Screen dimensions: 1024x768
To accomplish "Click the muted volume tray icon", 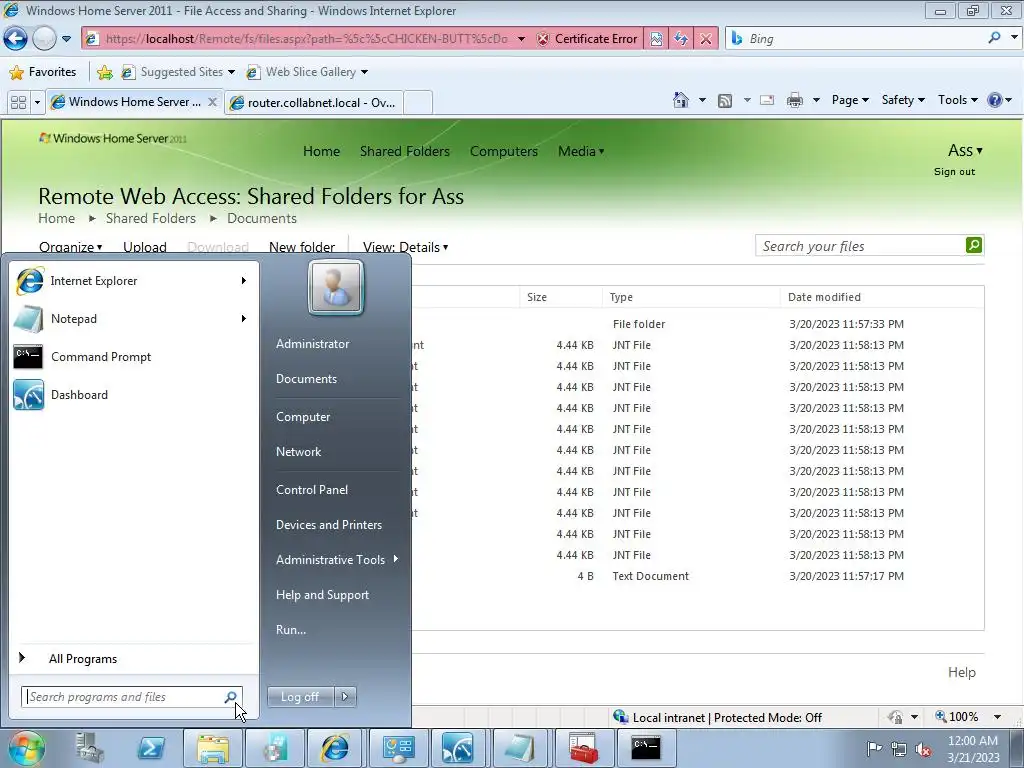I will [923, 749].
